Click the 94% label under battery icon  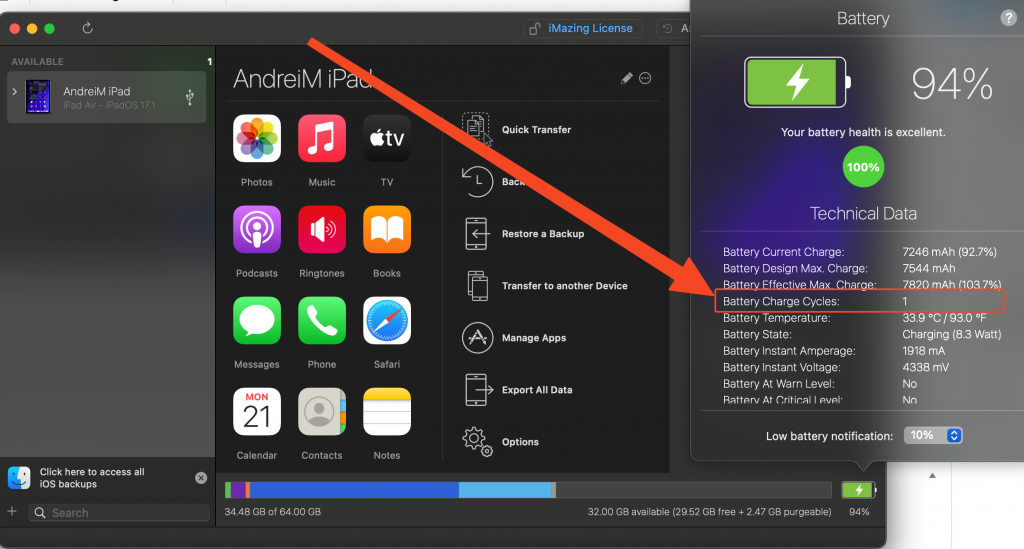point(859,512)
